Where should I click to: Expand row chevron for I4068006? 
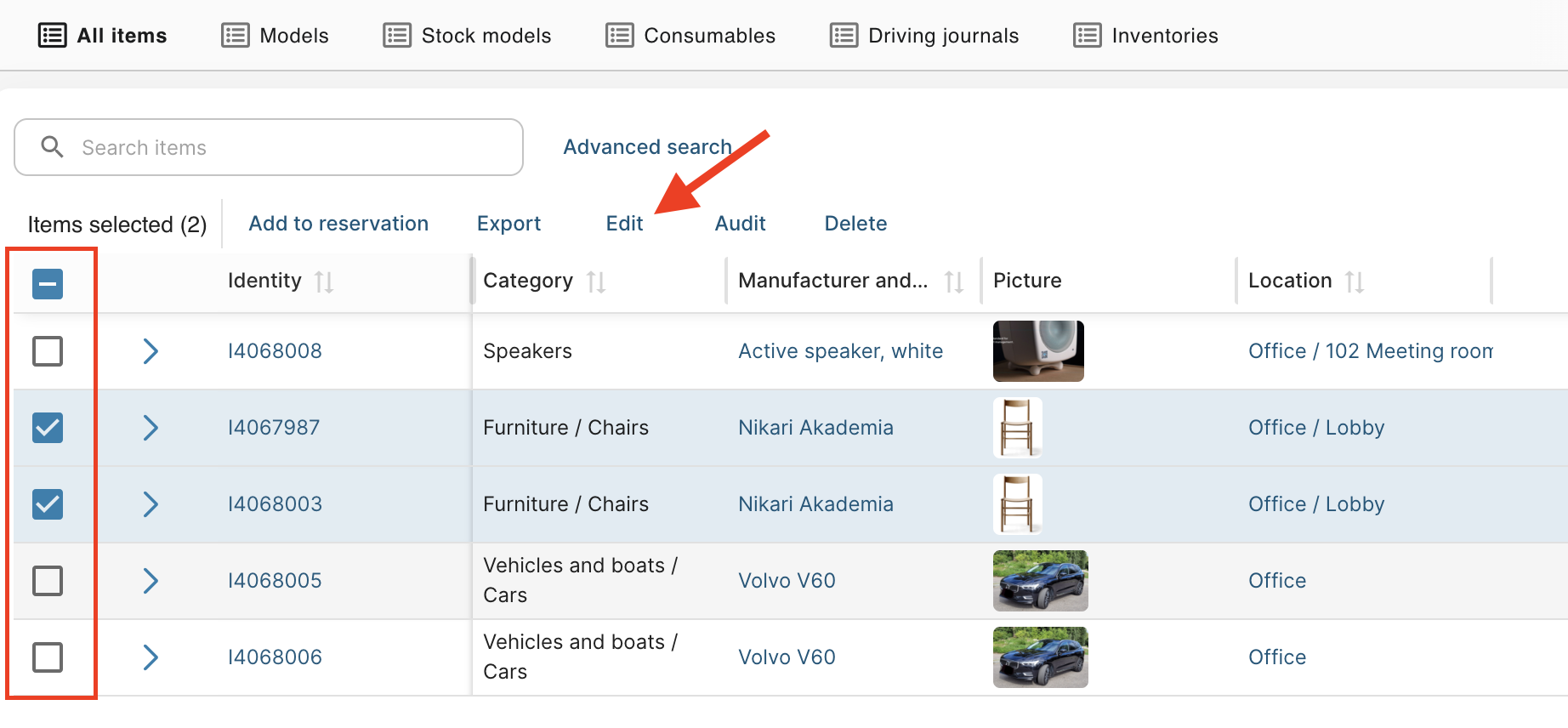coord(151,657)
